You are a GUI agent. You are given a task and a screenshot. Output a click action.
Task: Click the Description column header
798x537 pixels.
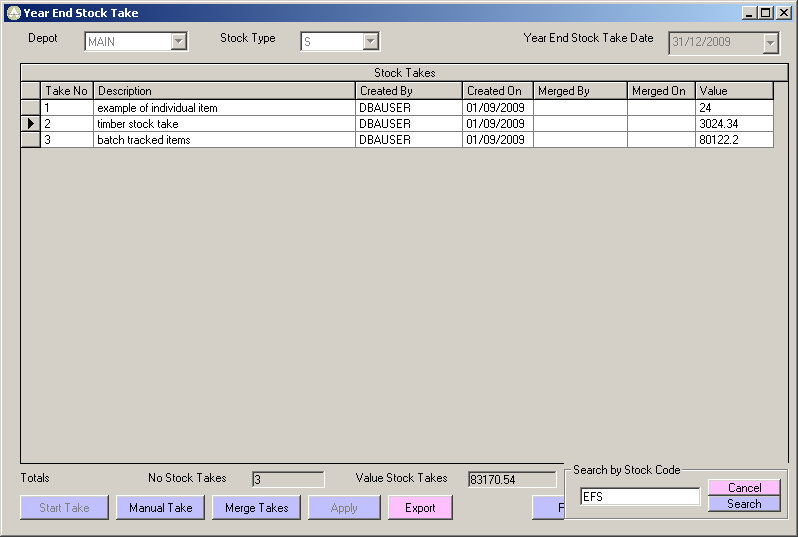point(224,91)
